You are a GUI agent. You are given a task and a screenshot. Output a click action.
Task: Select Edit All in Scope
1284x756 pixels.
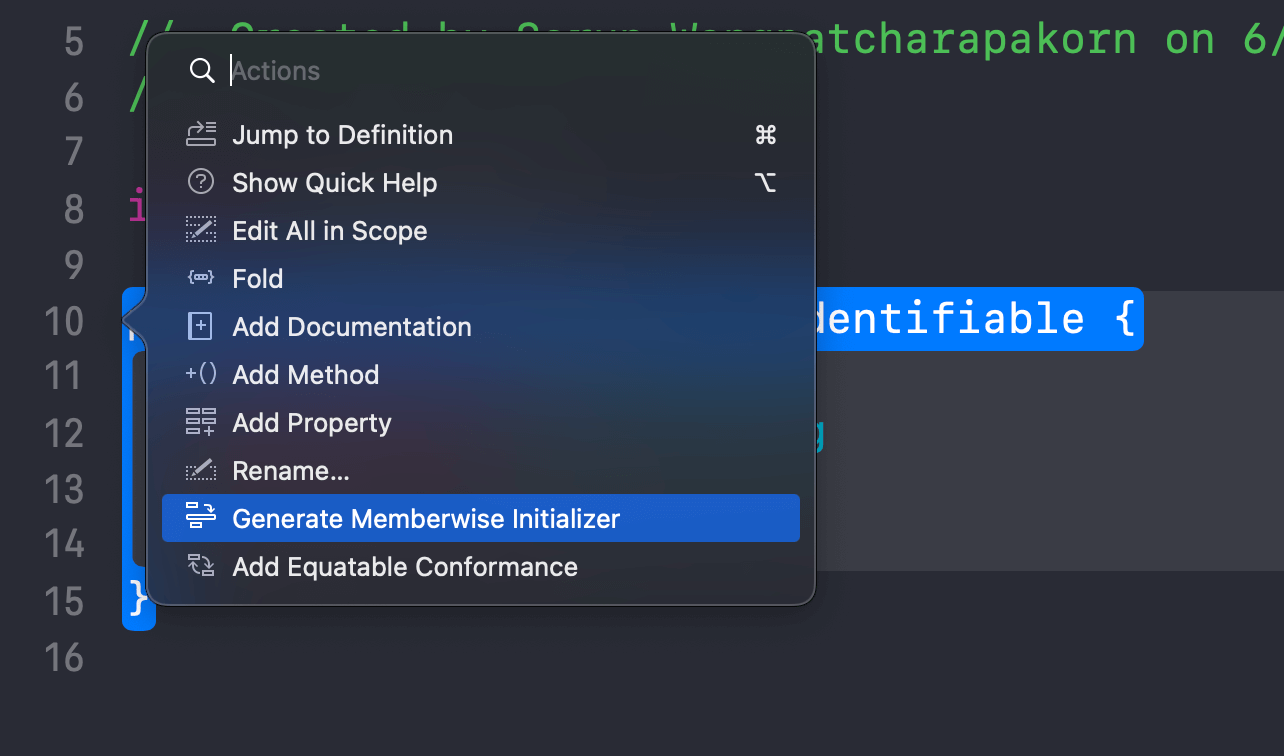(329, 231)
